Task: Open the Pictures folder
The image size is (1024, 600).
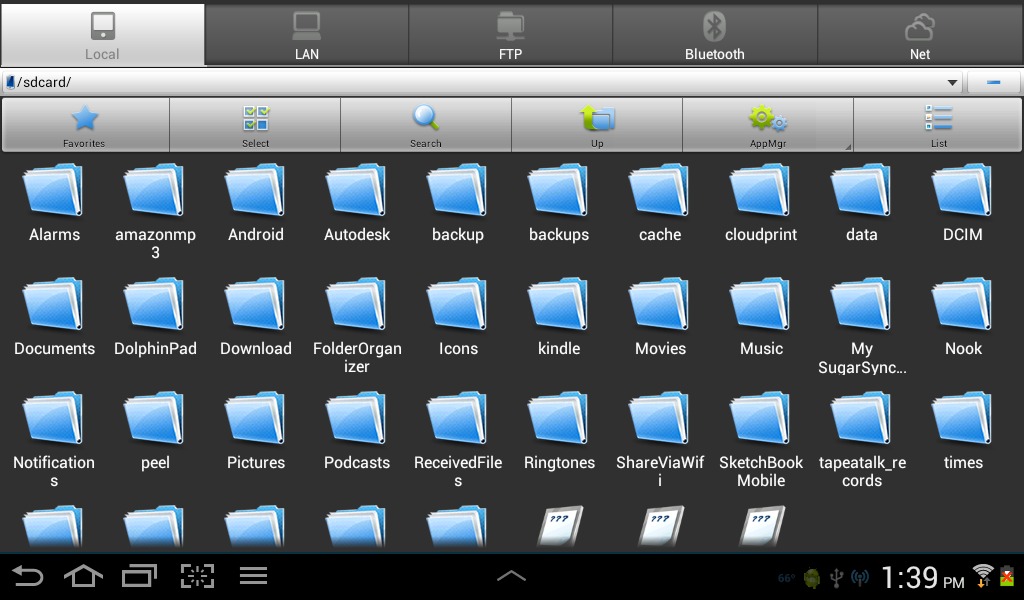Action: pos(256,431)
